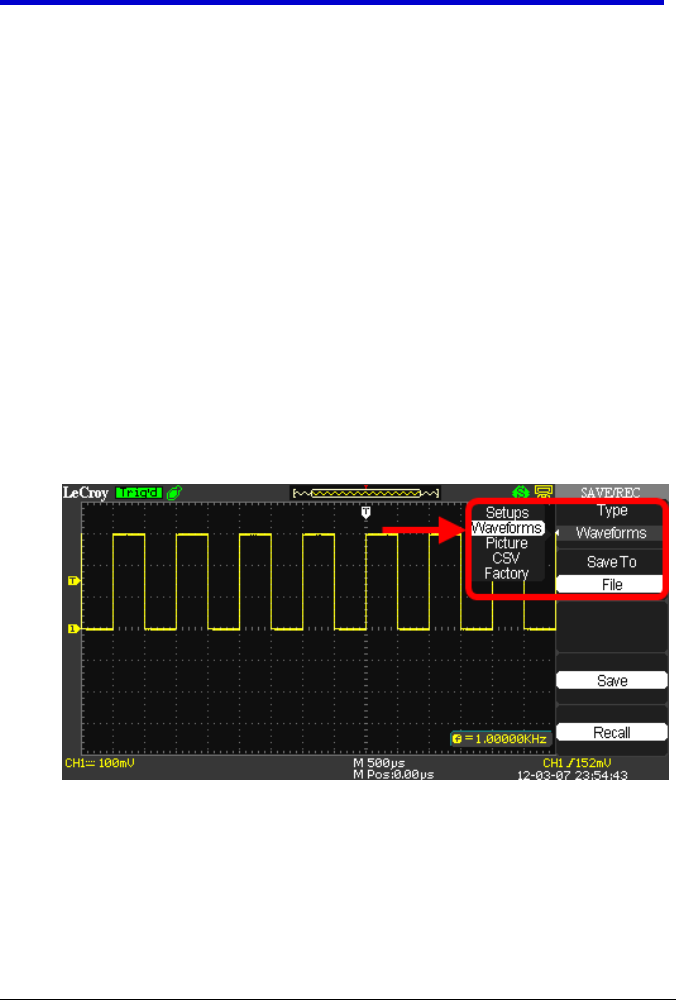The image size is (676, 1000).
Task: Click the yellow USB device icon
Action: tap(543, 492)
